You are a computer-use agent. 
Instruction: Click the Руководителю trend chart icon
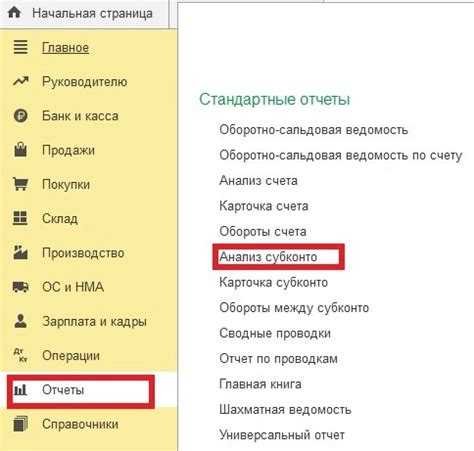click(21, 81)
